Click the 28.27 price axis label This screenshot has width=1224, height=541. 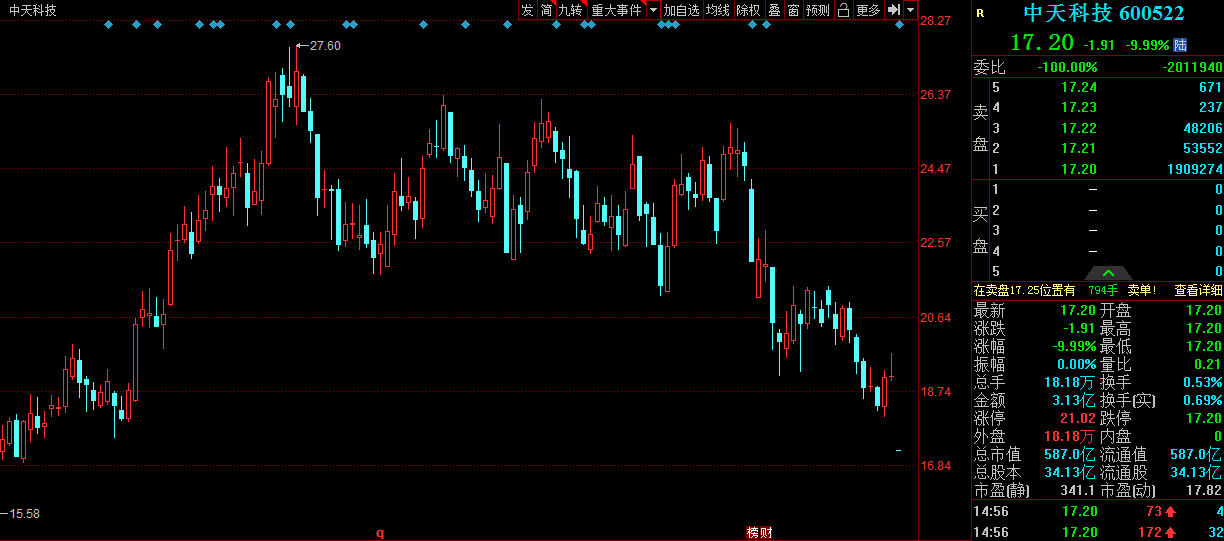pos(937,20)
